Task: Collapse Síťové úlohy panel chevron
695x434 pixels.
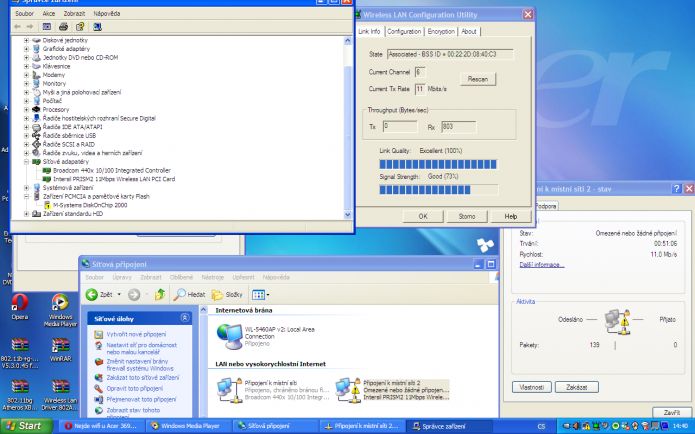Action: point(185,318)
